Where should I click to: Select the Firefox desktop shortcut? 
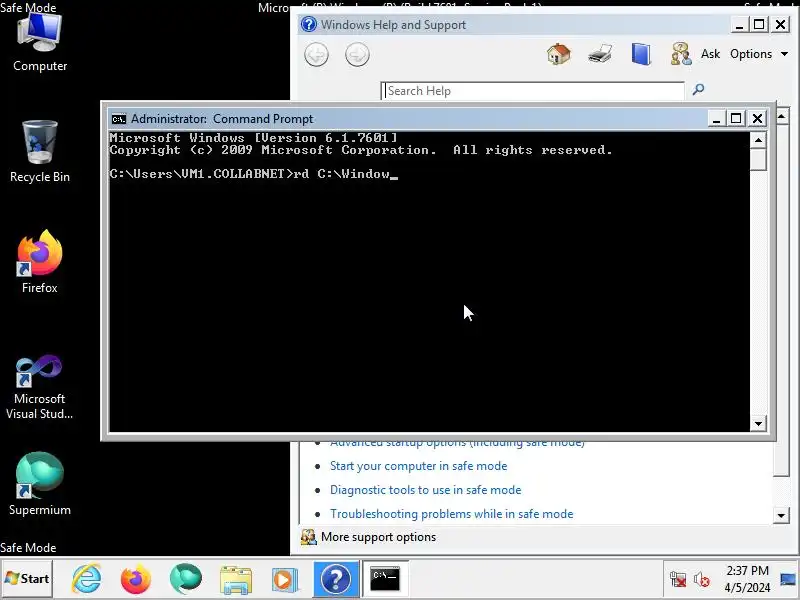click(40, 262)
